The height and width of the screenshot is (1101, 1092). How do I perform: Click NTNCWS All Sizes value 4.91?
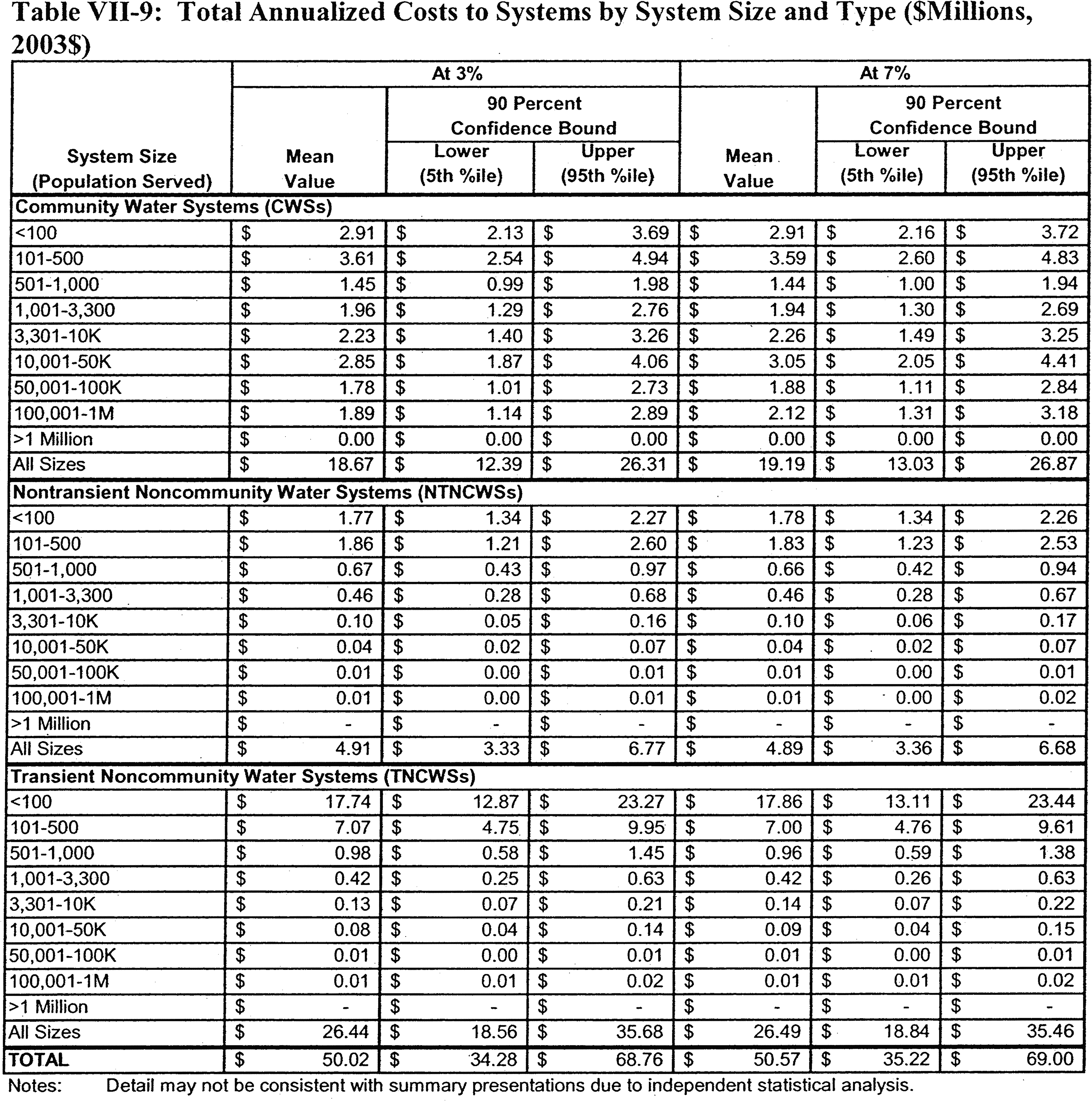(353, 749)
